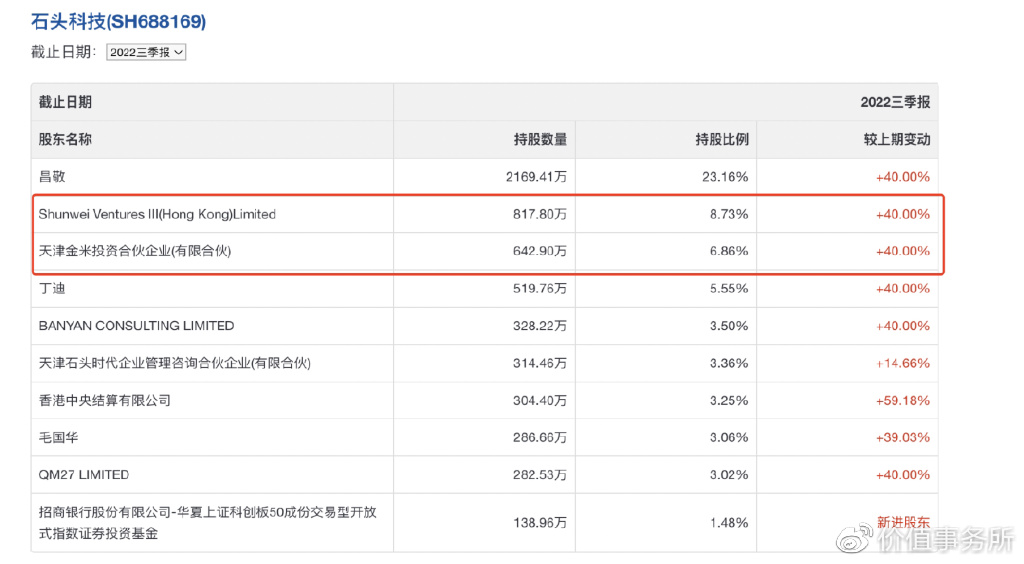Image resolution: width=1024 pixels, height=564 pixels.
Task: Open the 截止日期 2022三季报 dropdown
Action: coord(146,52)
